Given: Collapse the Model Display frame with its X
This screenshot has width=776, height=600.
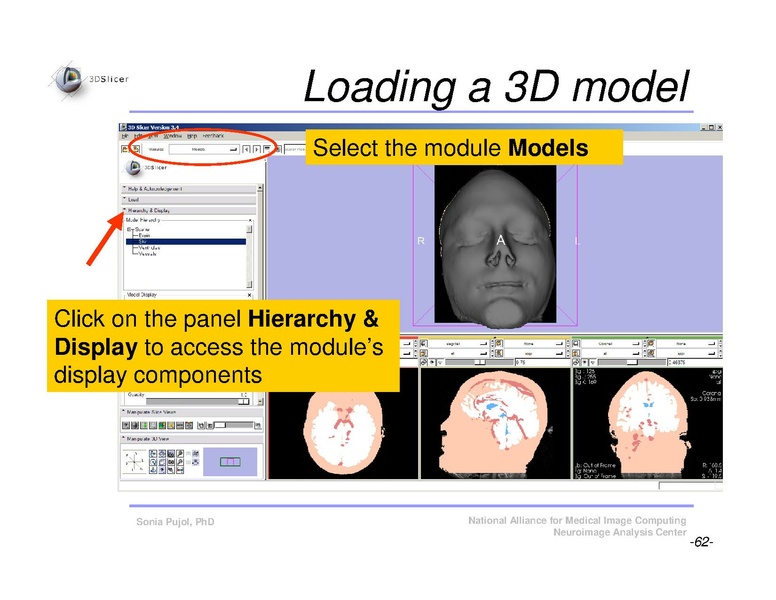Looking at the screenshot, I should pyautogui.click(x=249, y=295).
